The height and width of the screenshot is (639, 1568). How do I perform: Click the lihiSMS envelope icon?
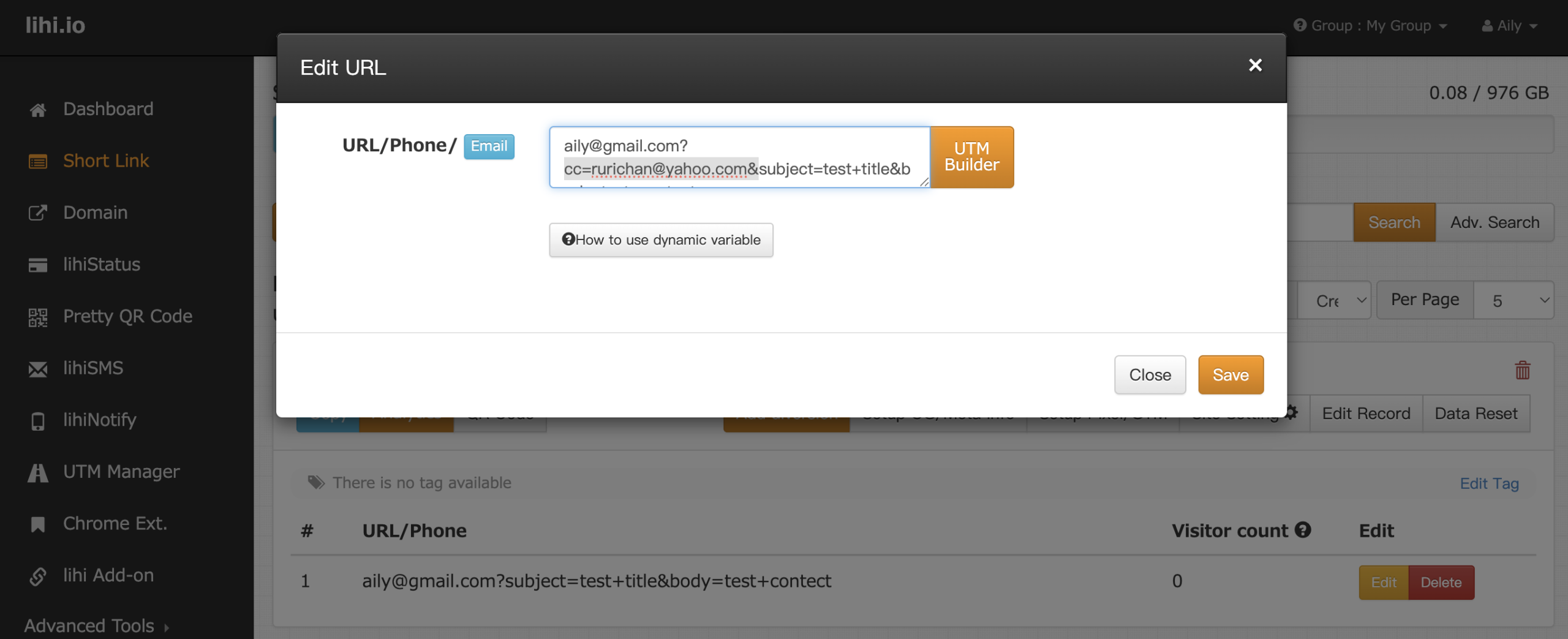37,369
